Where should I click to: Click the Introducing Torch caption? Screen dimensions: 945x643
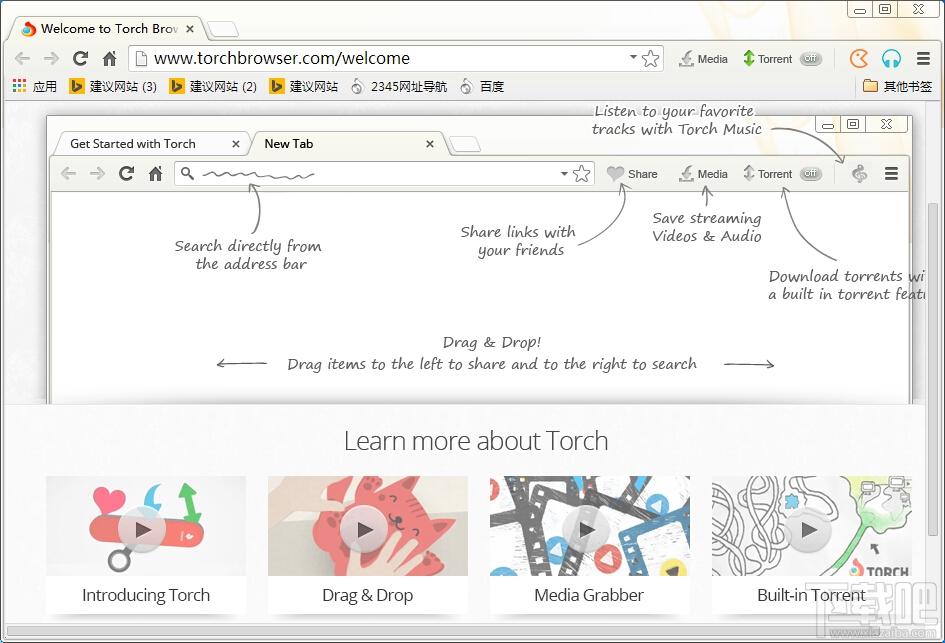click(146, 595)
